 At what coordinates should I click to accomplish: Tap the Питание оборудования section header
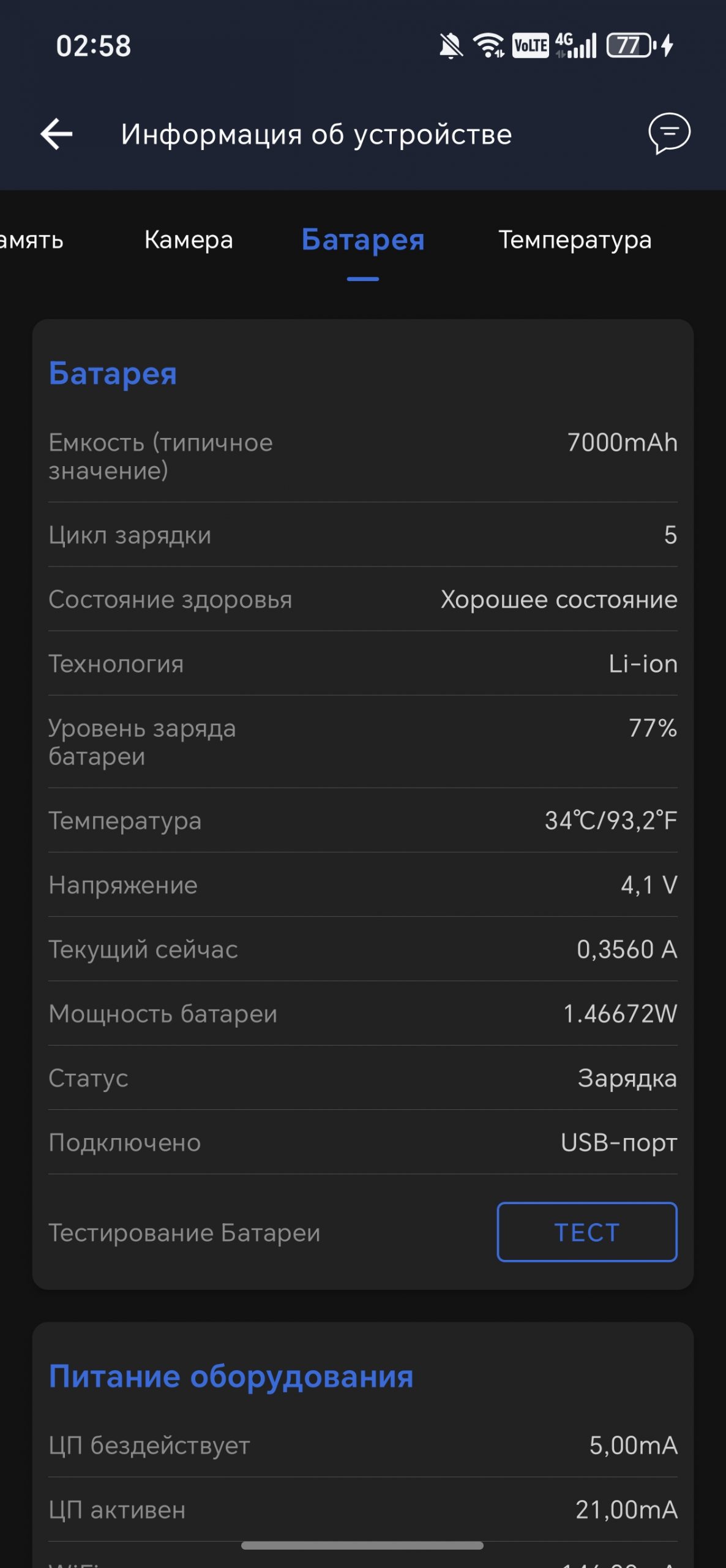(231, 1376)
